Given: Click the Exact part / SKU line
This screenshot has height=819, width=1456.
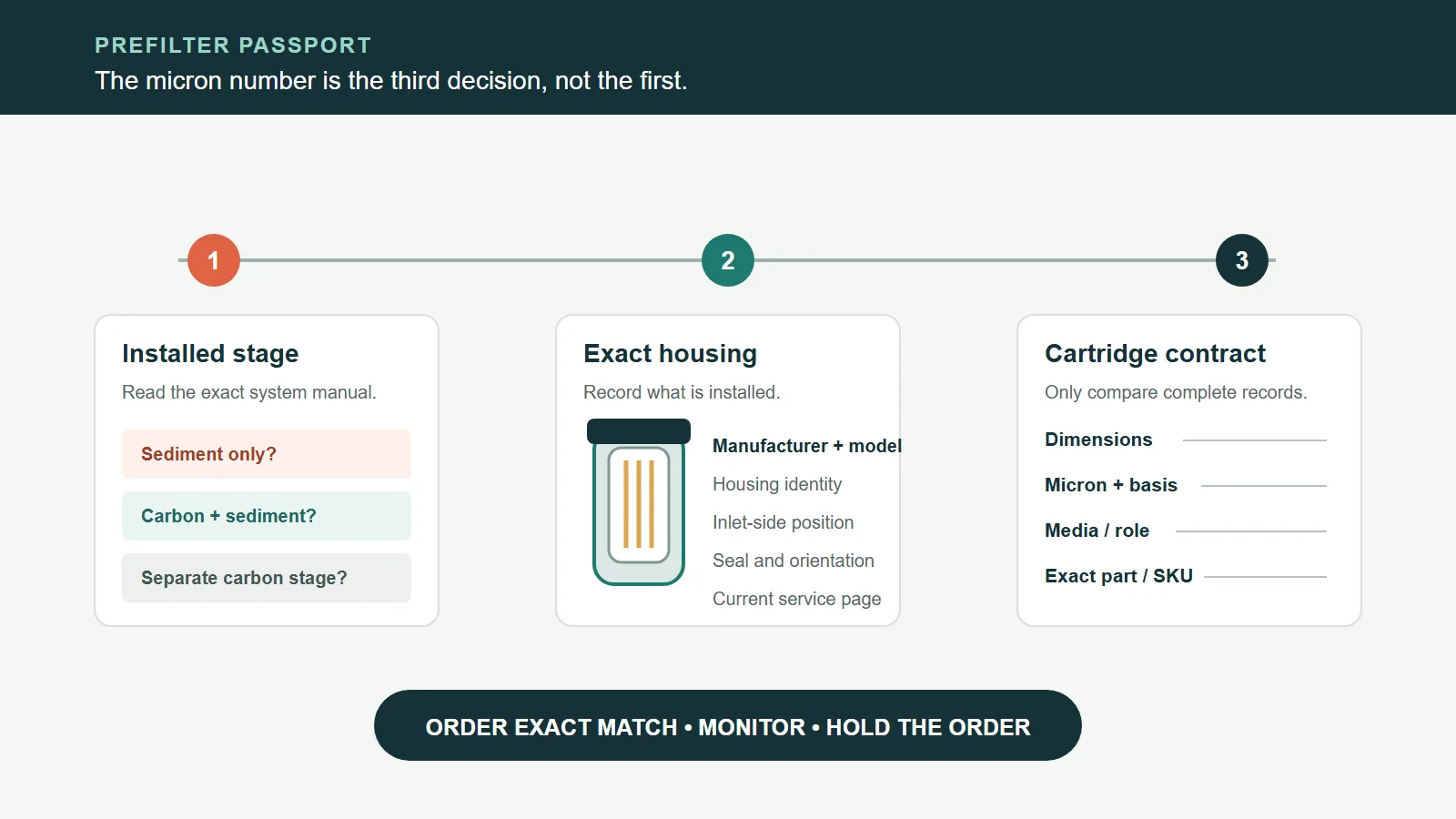Looking at the screenshot, I should (1265, 577).
